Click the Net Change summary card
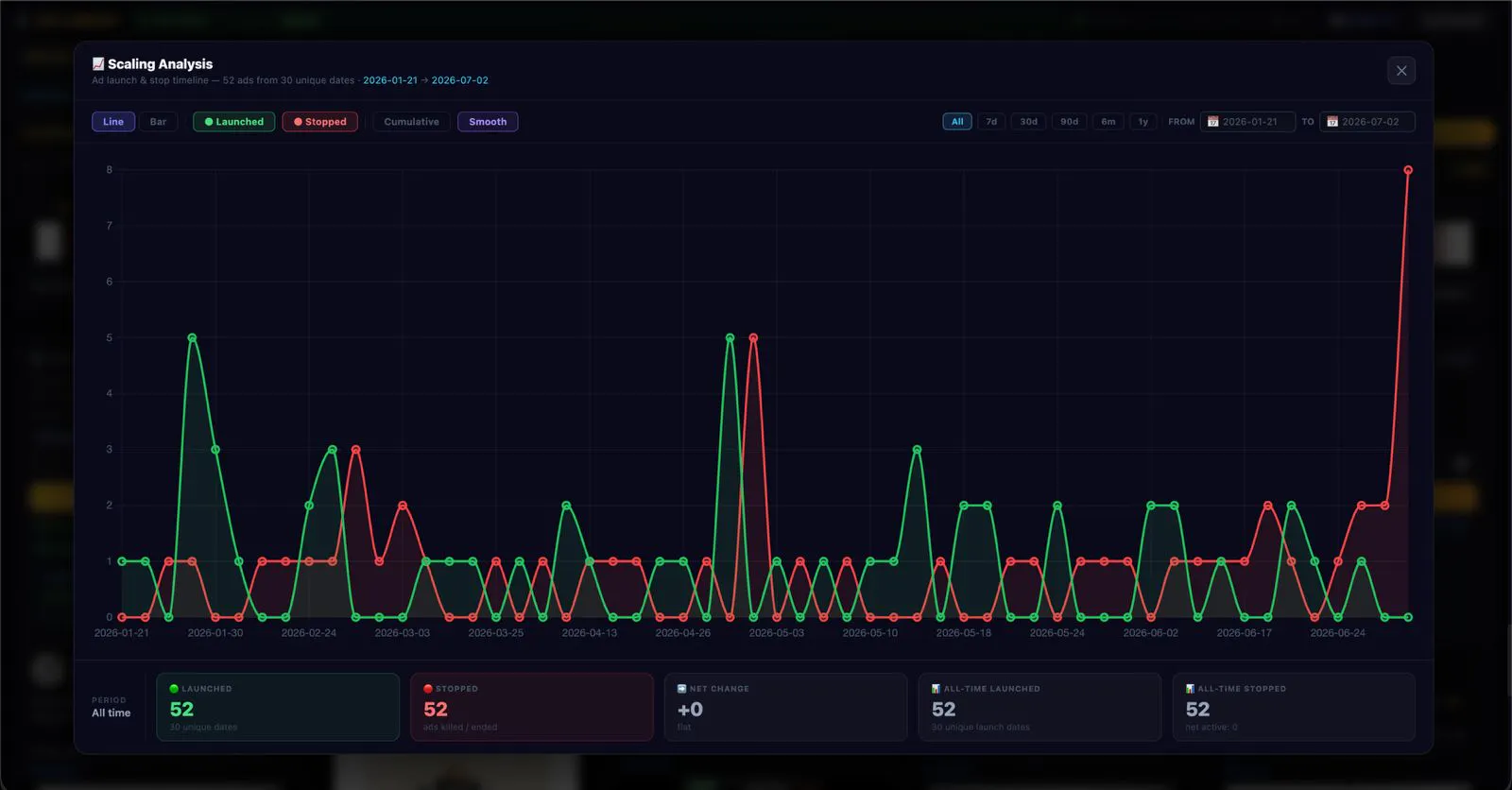 786,707
